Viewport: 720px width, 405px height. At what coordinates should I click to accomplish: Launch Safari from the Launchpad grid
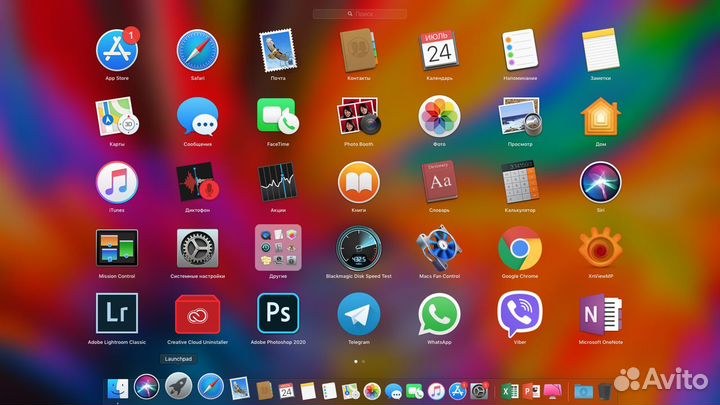(x=197, y=51)
